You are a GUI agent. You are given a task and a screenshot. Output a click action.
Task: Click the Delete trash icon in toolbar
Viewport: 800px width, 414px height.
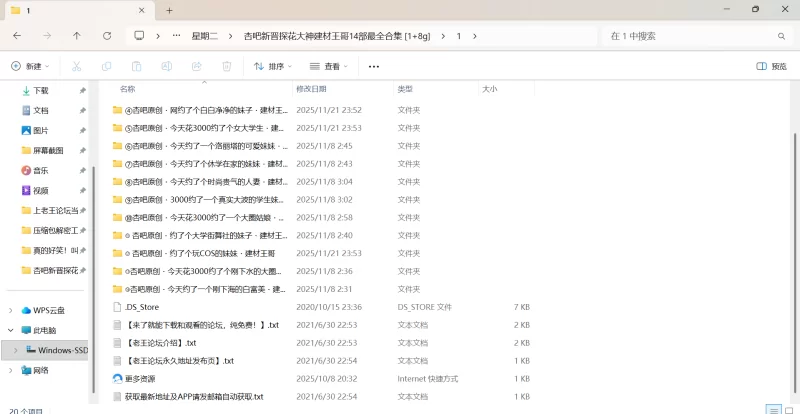tap(226, 67)
